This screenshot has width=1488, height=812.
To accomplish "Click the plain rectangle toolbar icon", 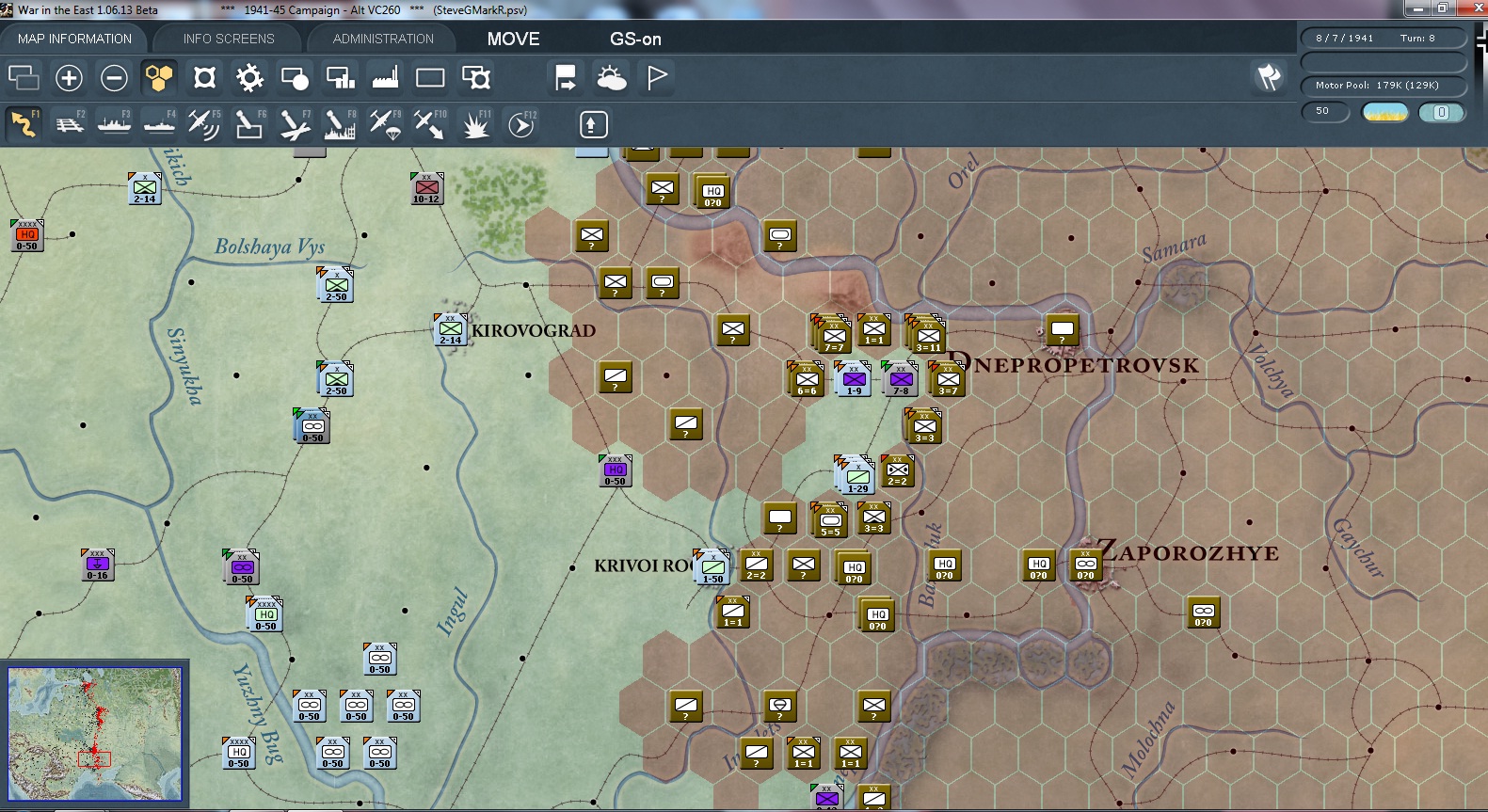I will coord(430,77).
